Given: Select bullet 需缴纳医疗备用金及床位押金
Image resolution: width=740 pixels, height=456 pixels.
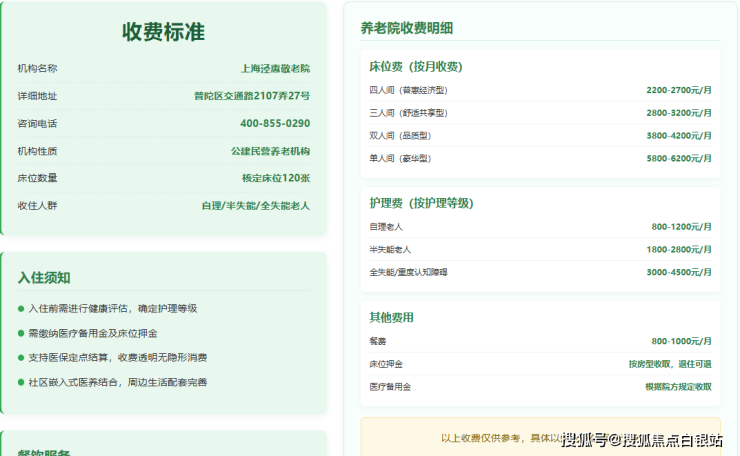Looking at the screenshot, I should [x=93, y=333].
